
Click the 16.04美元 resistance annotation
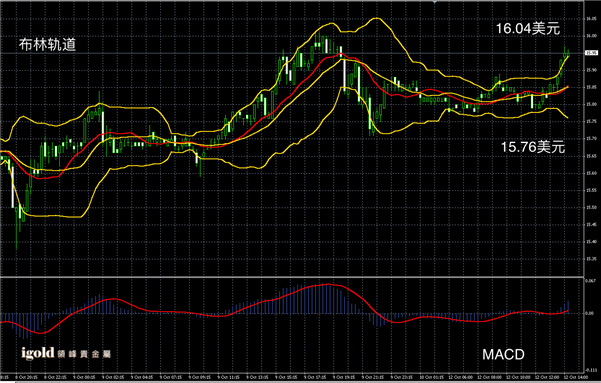(528, 29)
